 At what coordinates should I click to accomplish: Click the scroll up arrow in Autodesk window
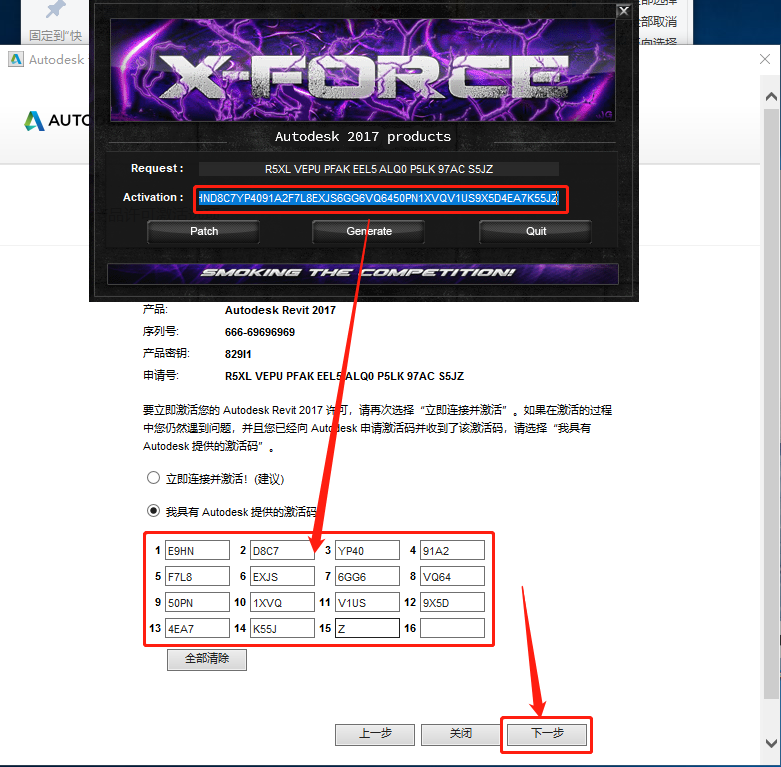(x=771, y=97)
